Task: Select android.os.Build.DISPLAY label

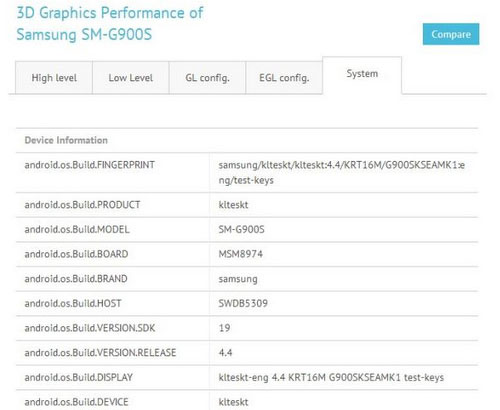Action: (79, 377)
